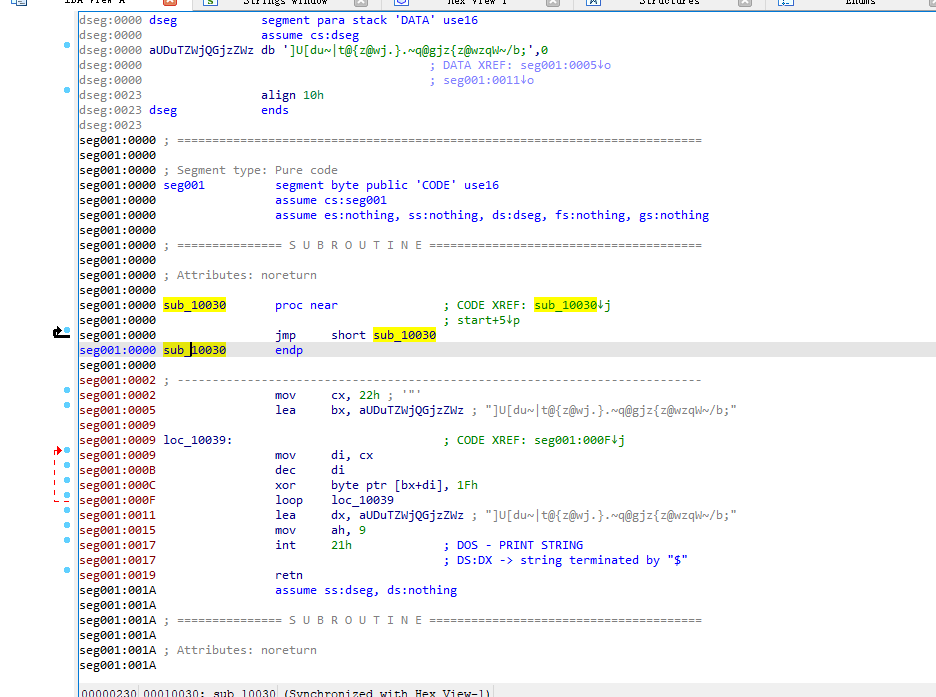The image size is (936, 697).
Task: Select sub_10030 on the proc near line
Action: (x=195, y=305)
